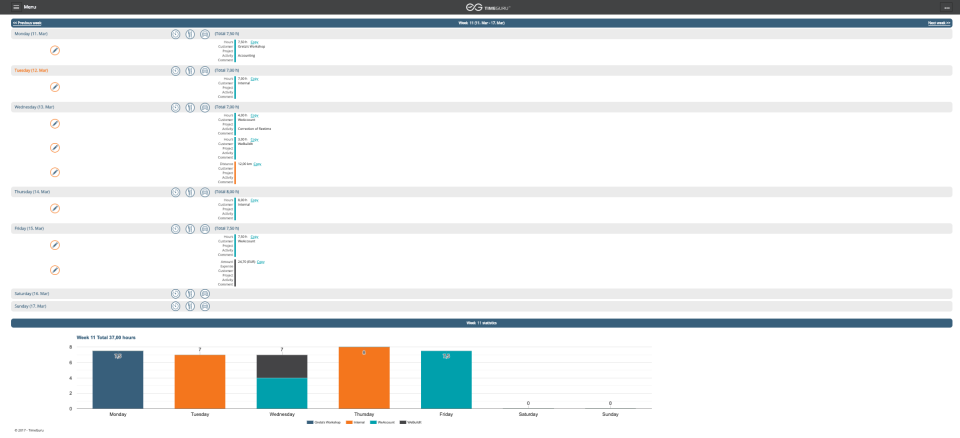Go to Previous week
The height and width of the screenshot is (438, 960).
(27, 23)
